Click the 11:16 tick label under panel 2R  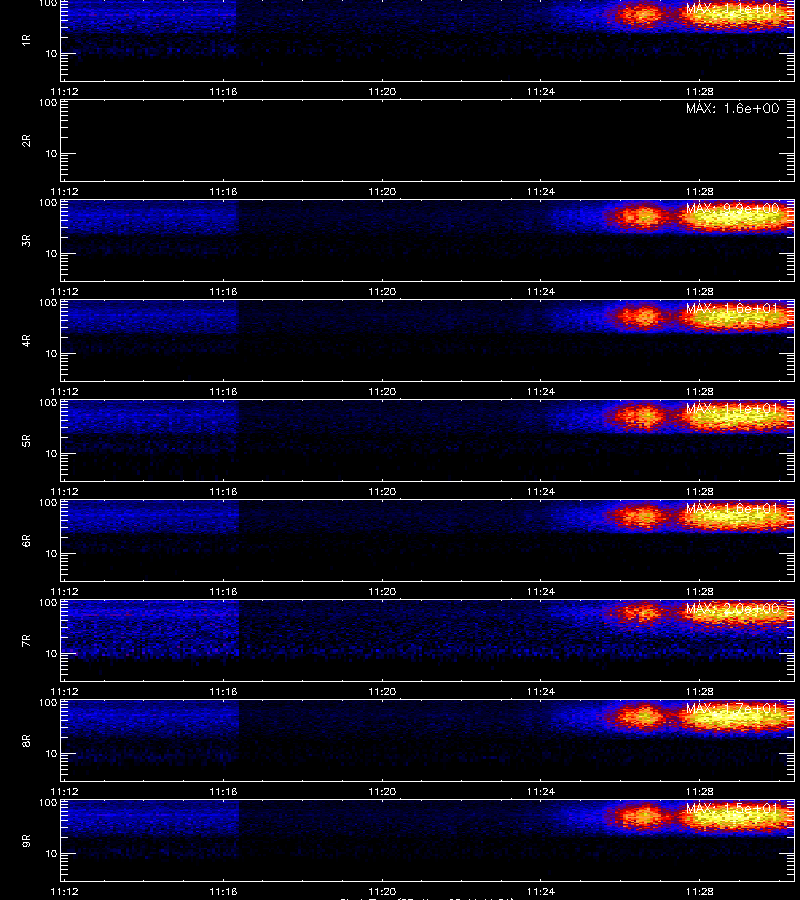(x=223, y=191)
